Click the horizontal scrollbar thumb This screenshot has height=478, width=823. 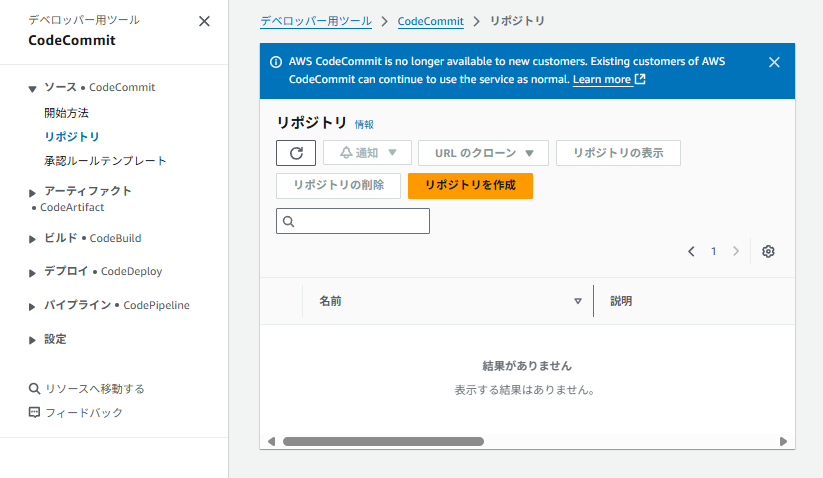tap(383, 441)
